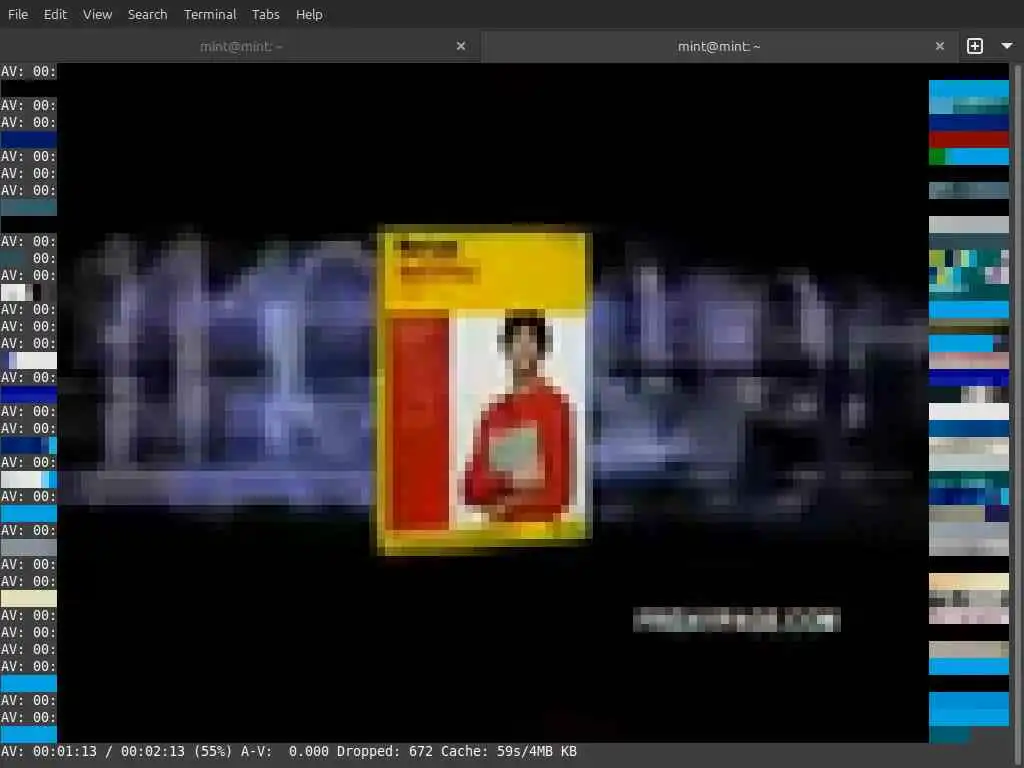Open the Help menu
The height and width of the screenshot is (768, 1024).
pyautogui.click(x=309, y=14)
